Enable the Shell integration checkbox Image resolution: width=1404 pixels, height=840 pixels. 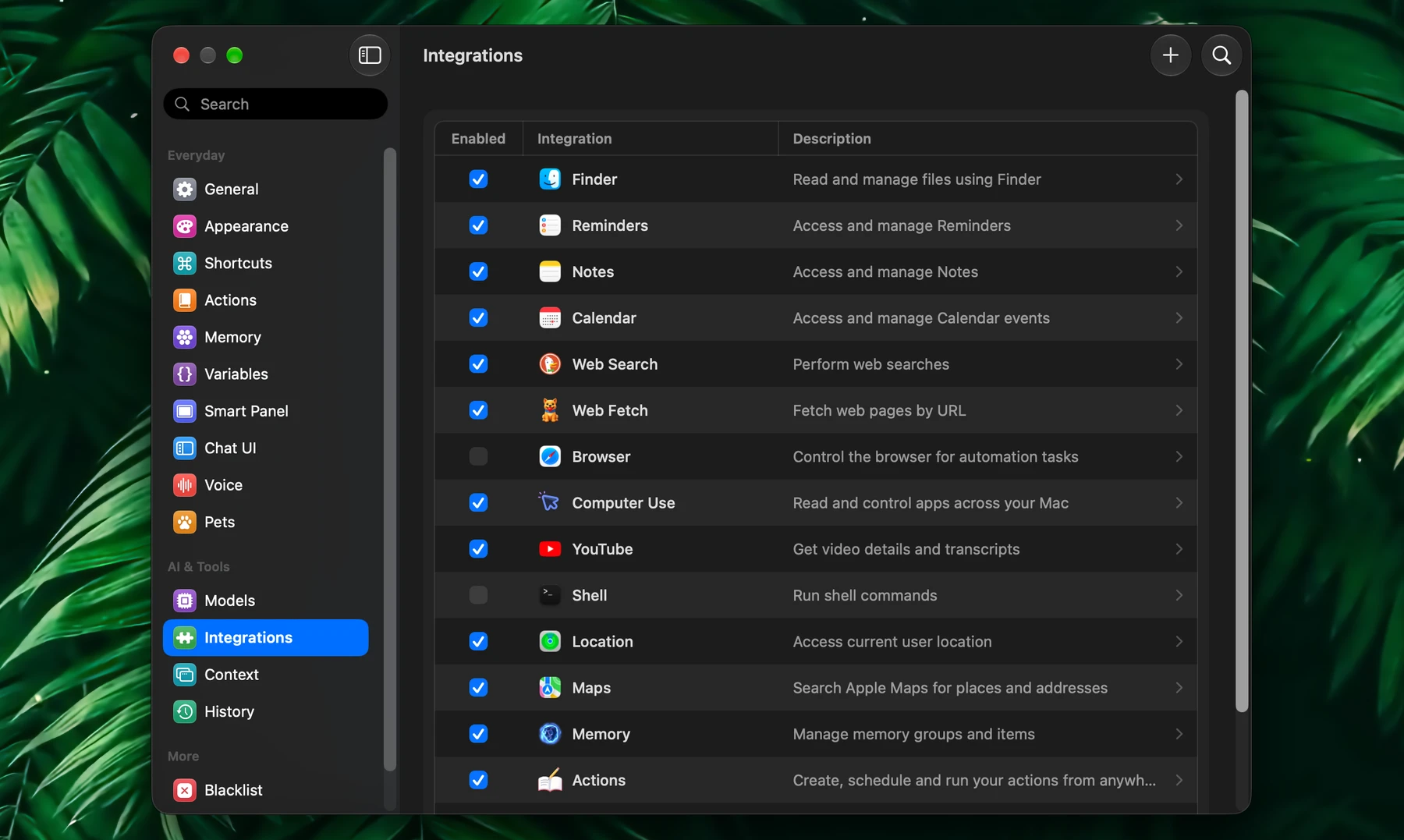(x=478, y=595)
